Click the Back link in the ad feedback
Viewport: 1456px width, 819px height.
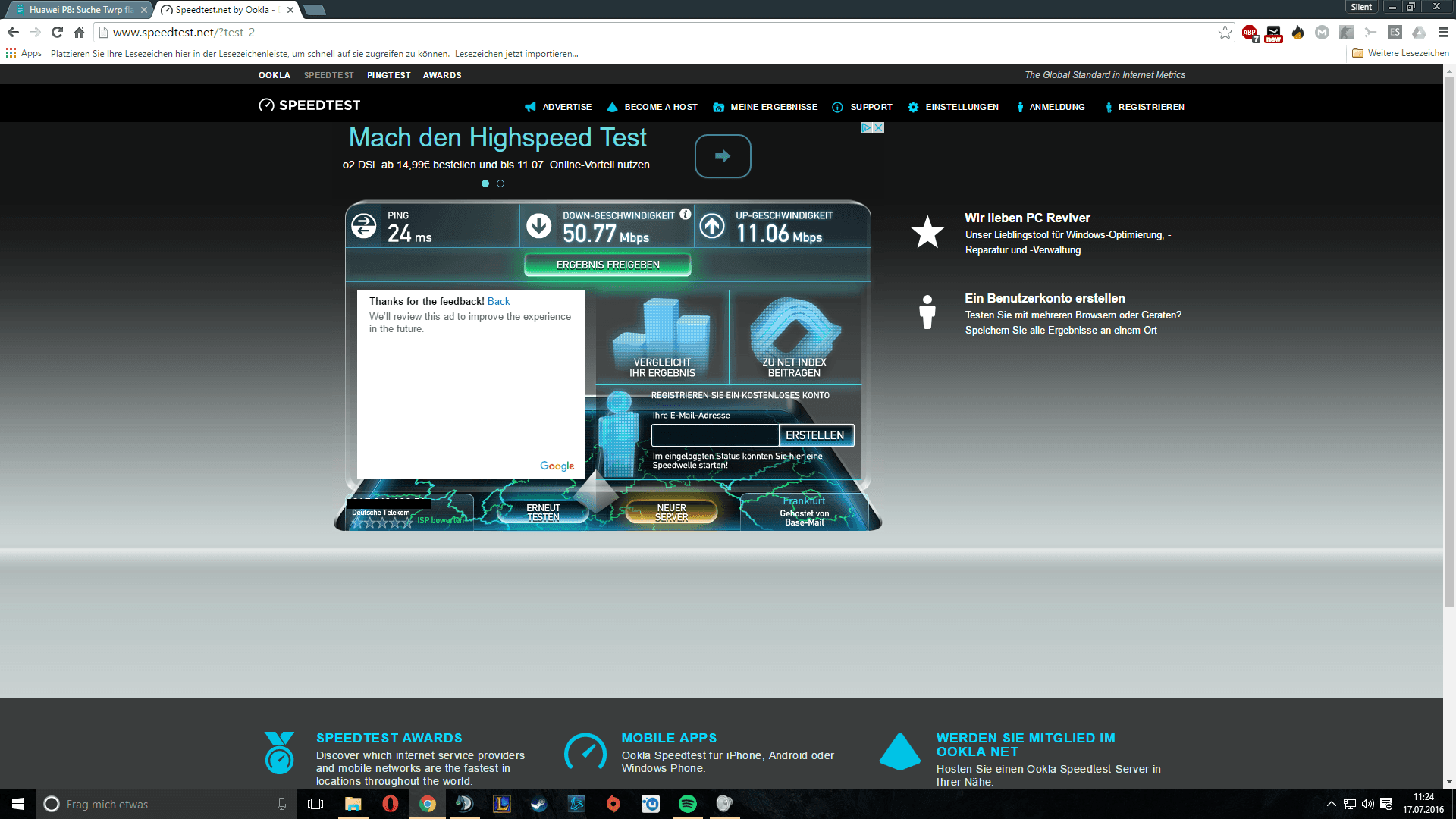[498, 301]
